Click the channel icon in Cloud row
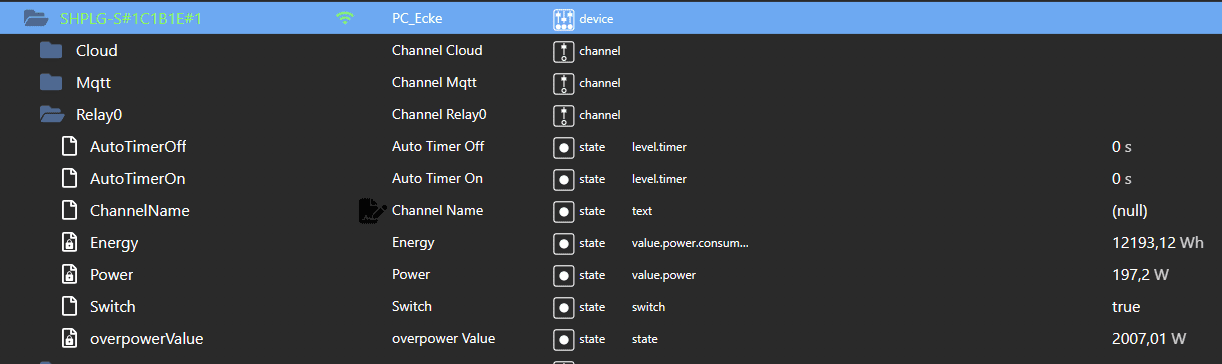The height and width of the screenshot is (364, 1222). [564, 50]
